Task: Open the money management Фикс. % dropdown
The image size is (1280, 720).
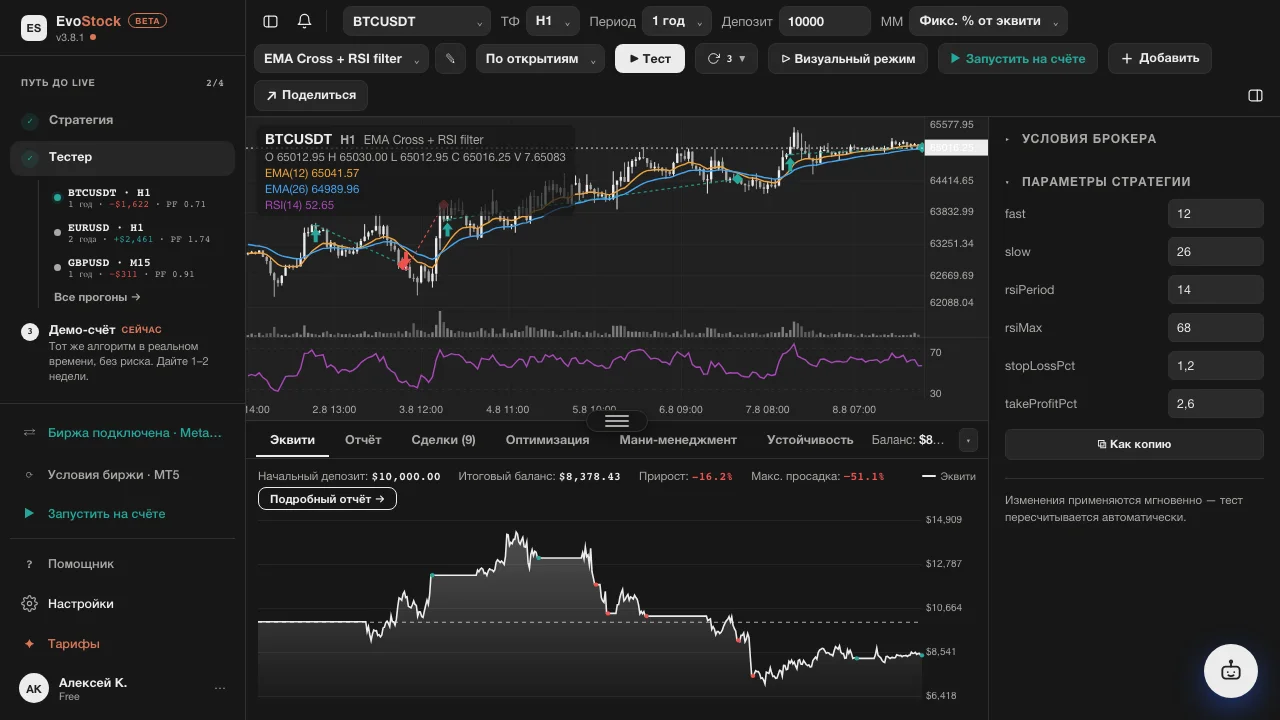Action: click(988, 21)
